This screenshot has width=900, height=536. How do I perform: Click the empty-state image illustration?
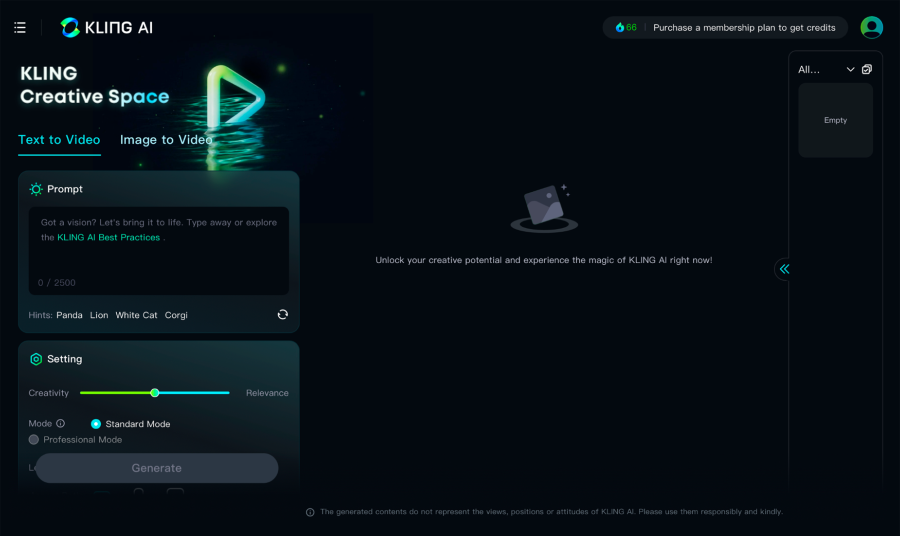pos(544,208)
